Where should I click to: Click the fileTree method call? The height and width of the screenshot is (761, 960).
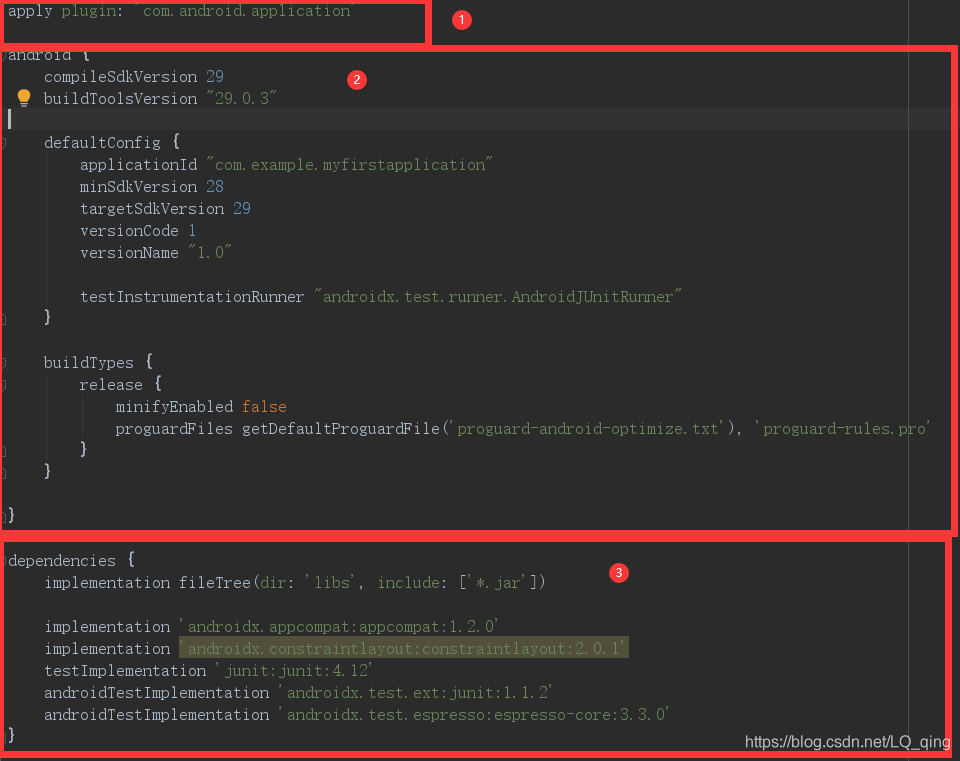215,582
